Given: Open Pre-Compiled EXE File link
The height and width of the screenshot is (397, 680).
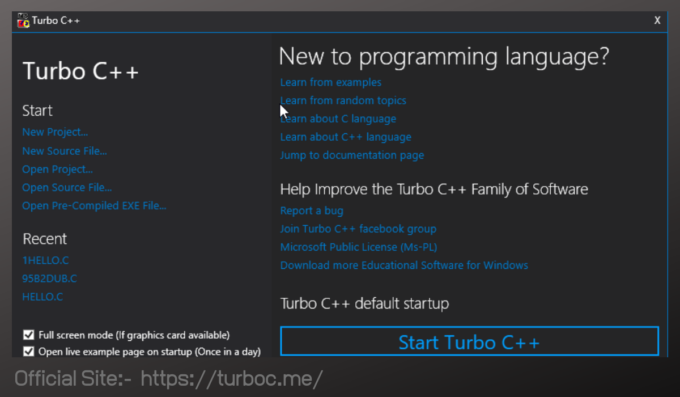Looking at the screenshot, I should (x=94, y=206).
